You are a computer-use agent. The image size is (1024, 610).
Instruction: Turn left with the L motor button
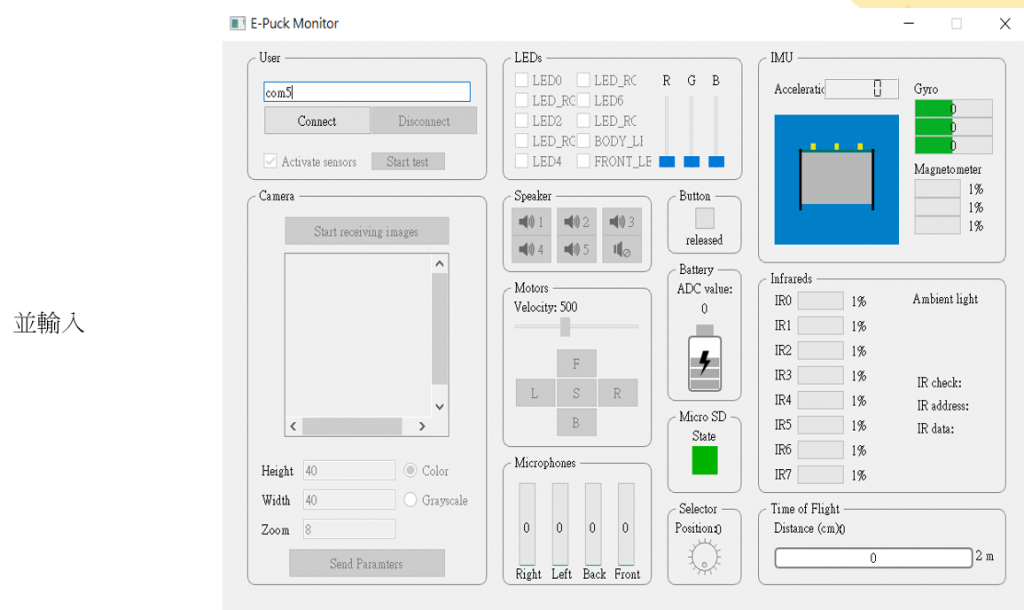coord(535,393)
